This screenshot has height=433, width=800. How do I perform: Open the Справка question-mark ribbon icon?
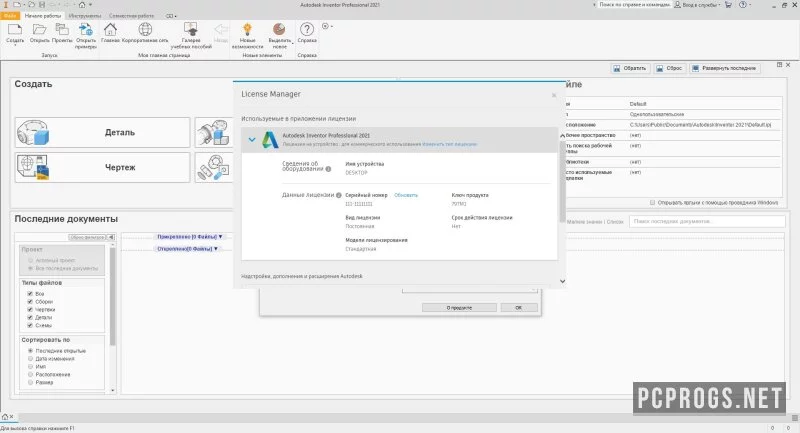pyautogui.click(x=307, y=30)
